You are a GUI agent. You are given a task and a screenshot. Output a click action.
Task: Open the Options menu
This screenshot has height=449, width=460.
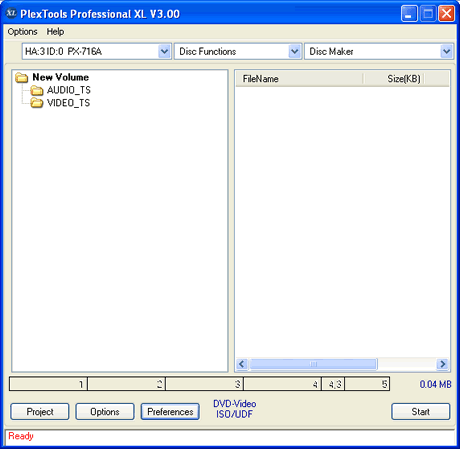[22, 32]
